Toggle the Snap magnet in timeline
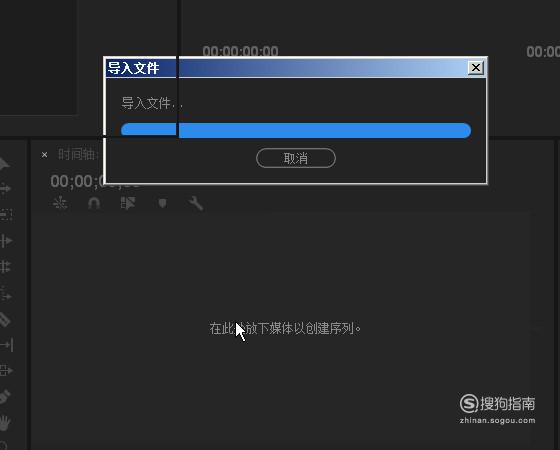 94,203
